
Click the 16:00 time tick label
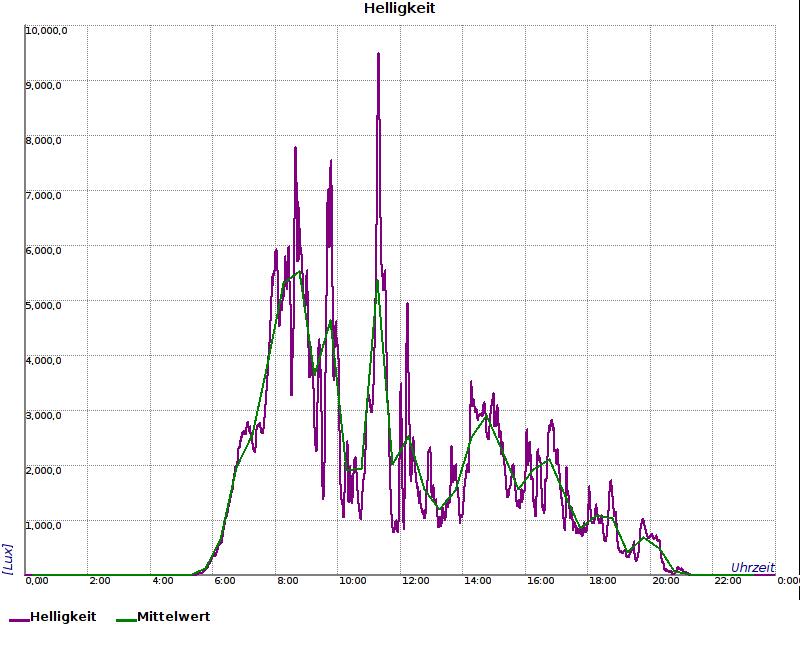[x=540, y=581]
